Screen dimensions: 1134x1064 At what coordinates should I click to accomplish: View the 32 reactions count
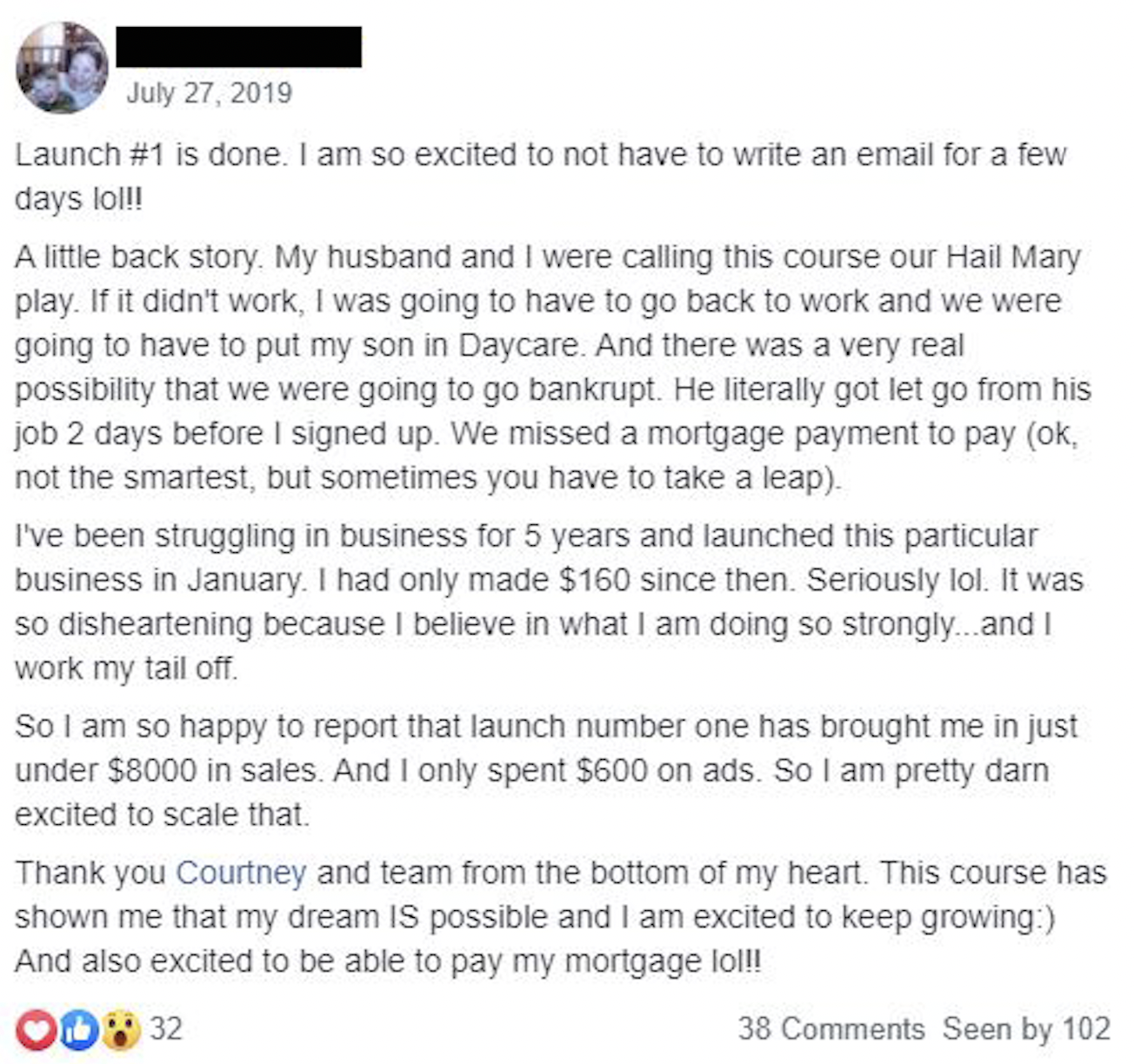166,1029
